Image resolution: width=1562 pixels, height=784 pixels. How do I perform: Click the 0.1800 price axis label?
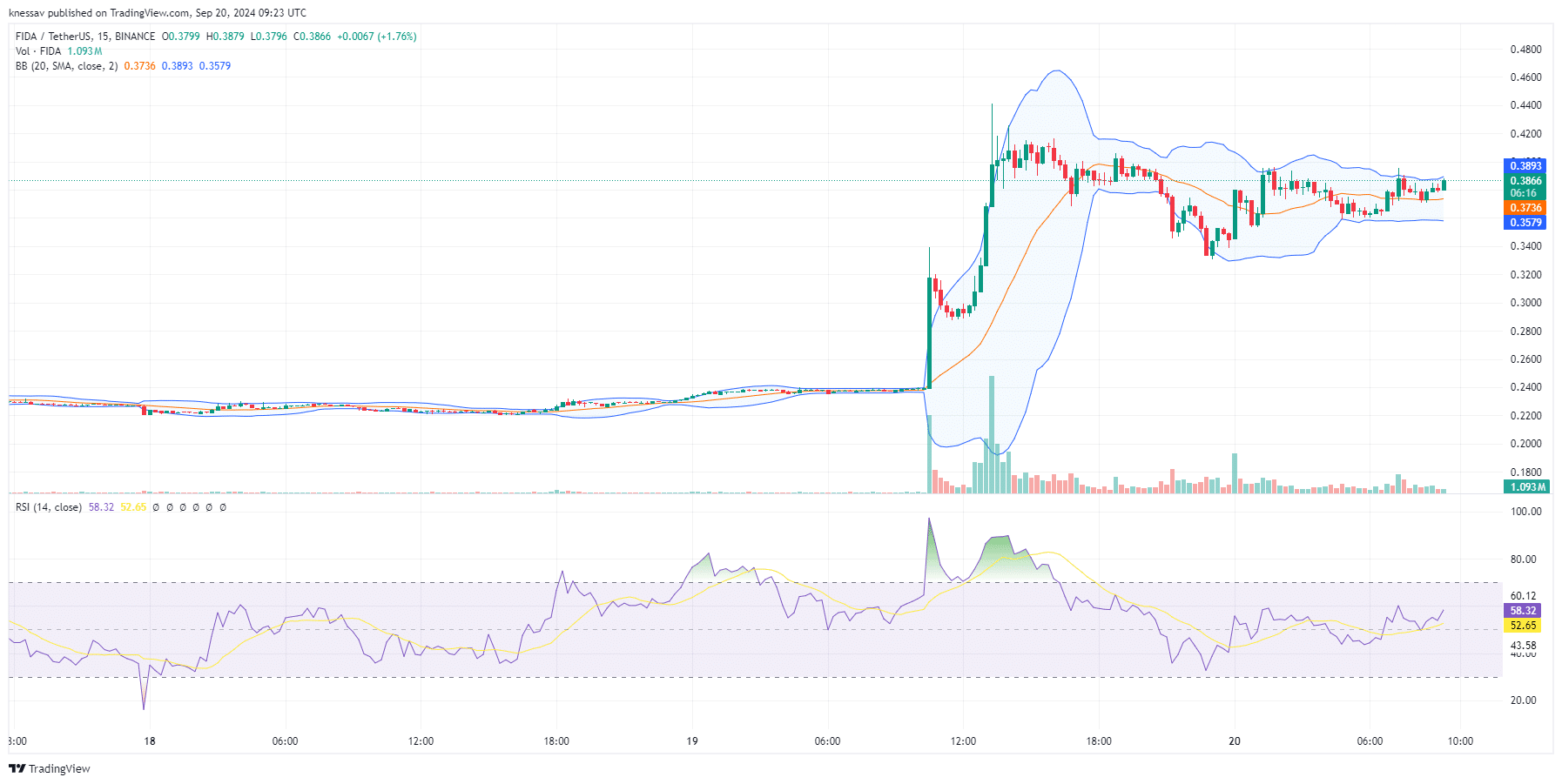[1525, 472]
